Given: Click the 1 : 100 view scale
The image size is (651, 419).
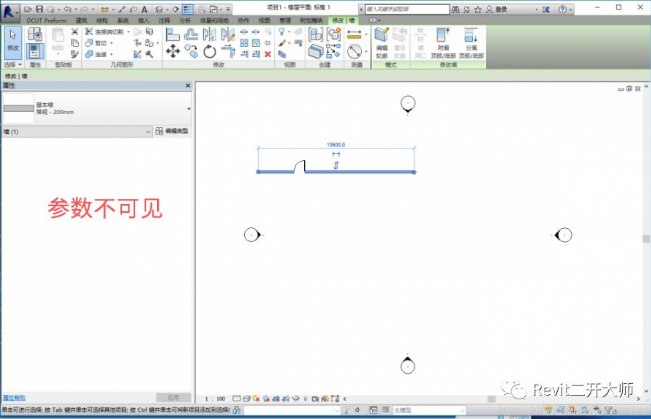Looking at the screenshot, I should [215, 399].
